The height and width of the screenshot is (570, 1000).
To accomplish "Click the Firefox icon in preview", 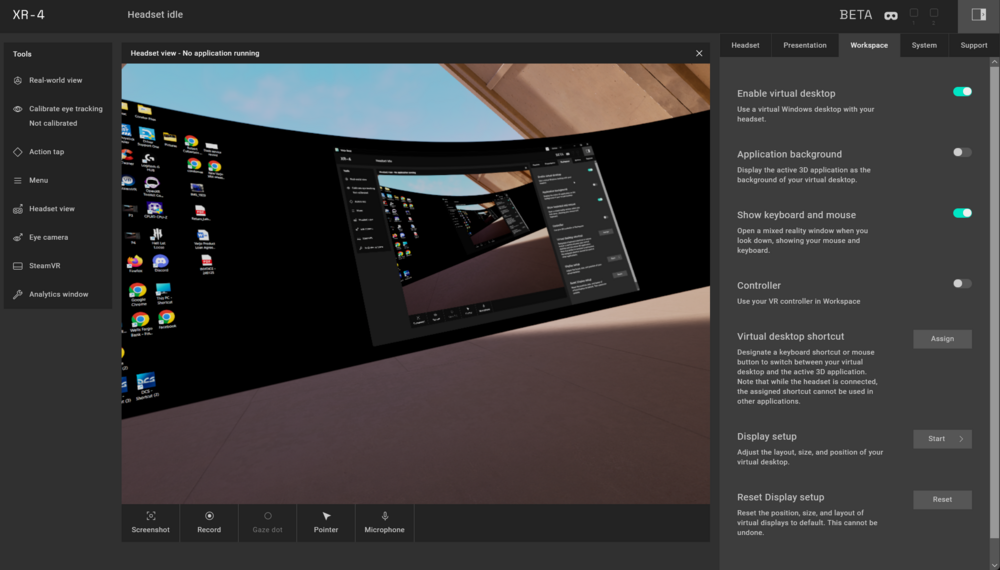I will (x=135, y=263).
